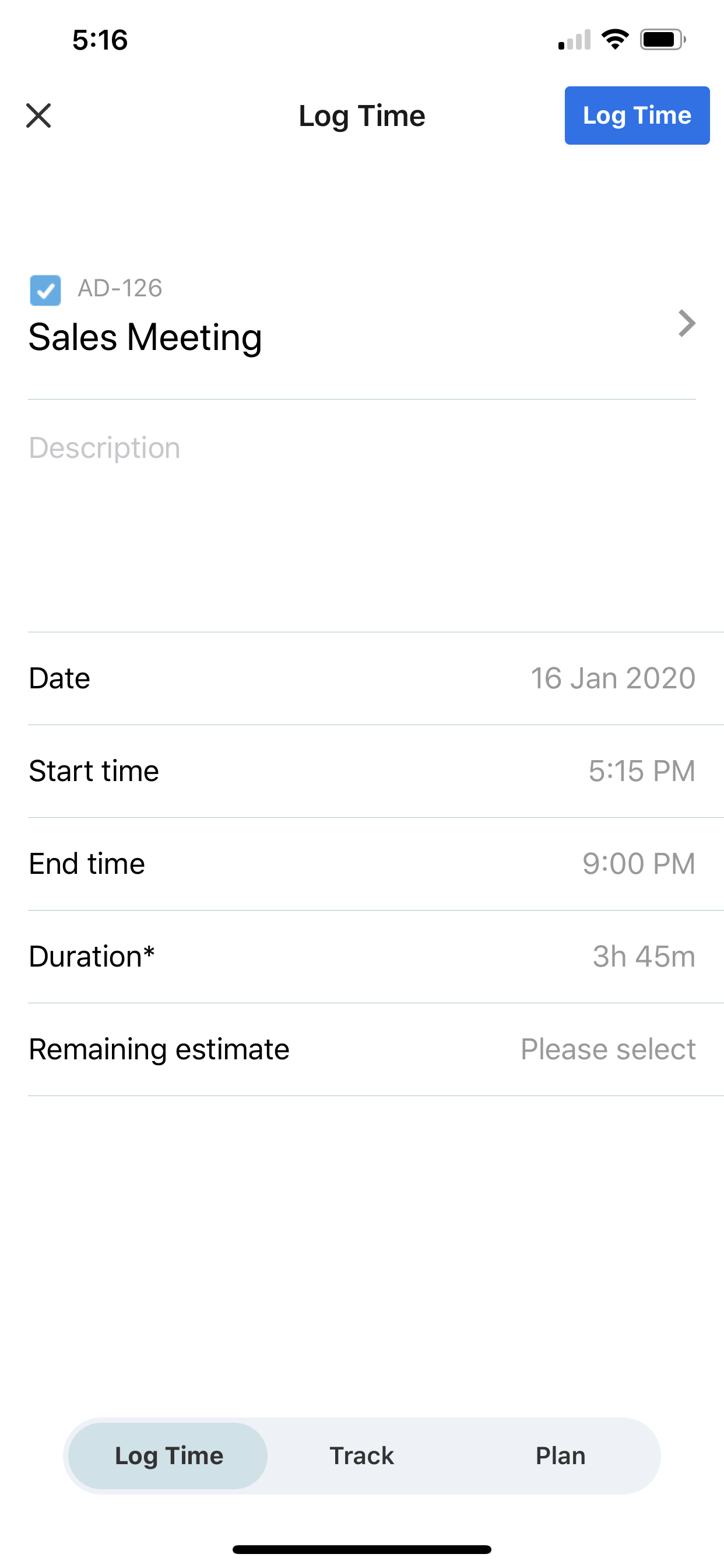Screen dimensions: 724x1568
Task: Switch to the Plan tab
Action: tap(560, 1456)
